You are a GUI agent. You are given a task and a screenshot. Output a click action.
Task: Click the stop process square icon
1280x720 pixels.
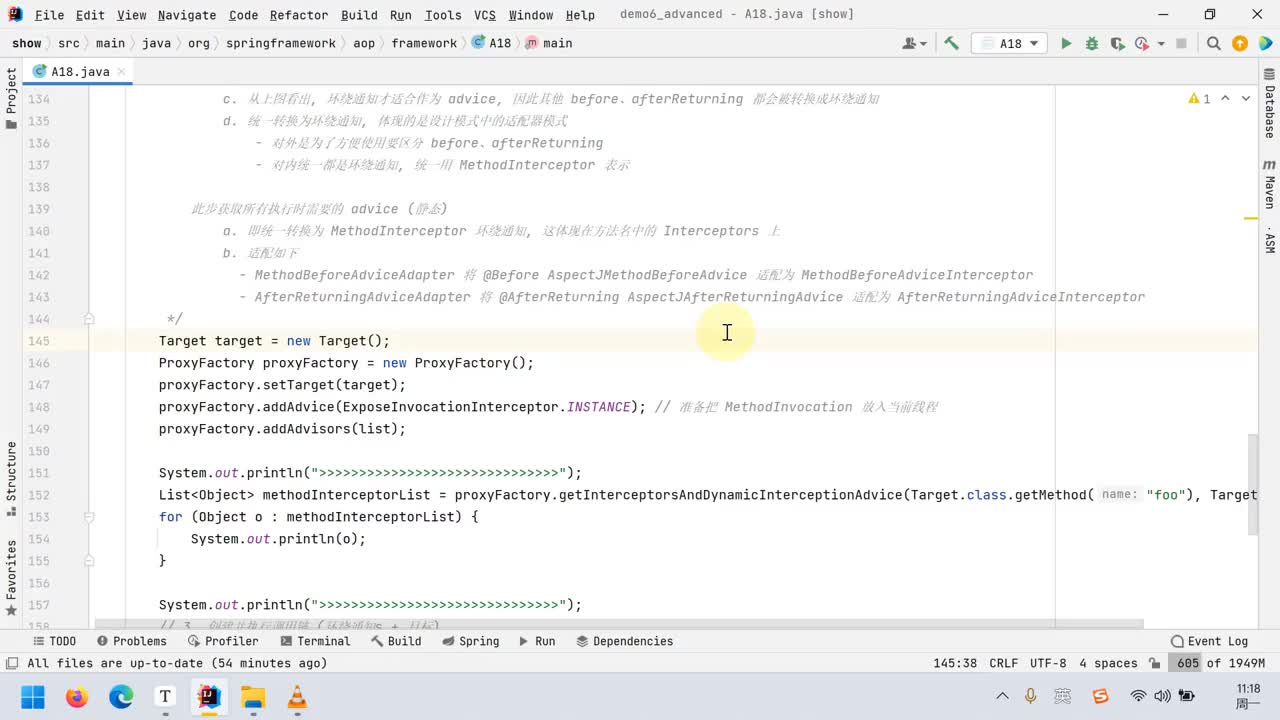(1181, 43)
